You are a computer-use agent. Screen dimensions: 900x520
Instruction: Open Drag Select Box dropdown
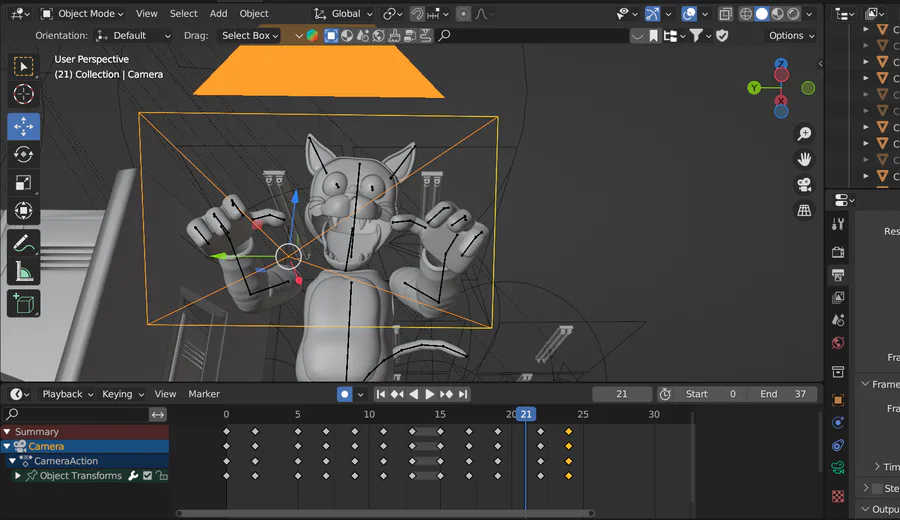coord(249,36)
